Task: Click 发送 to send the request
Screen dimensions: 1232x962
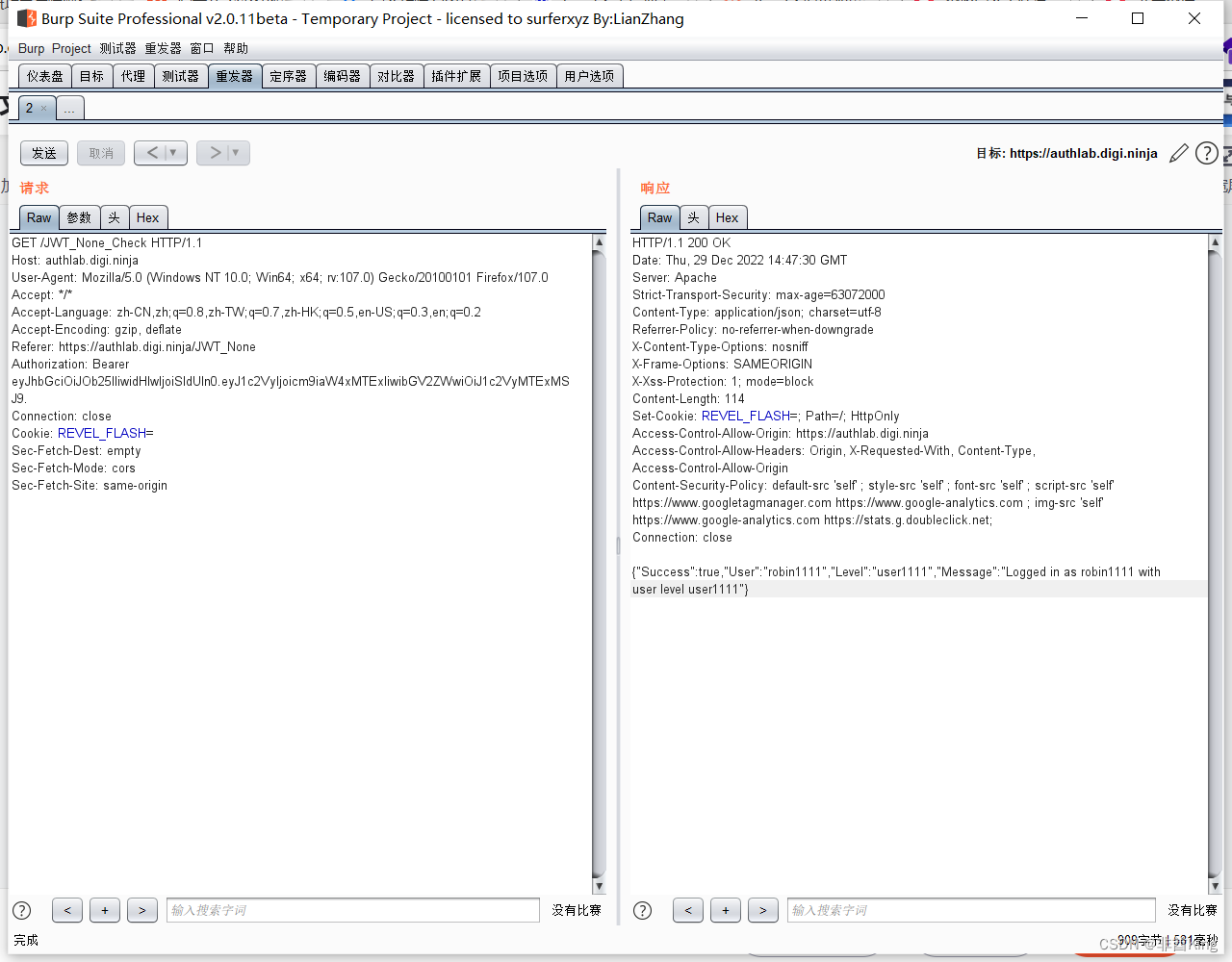Action: coord(44,153)
